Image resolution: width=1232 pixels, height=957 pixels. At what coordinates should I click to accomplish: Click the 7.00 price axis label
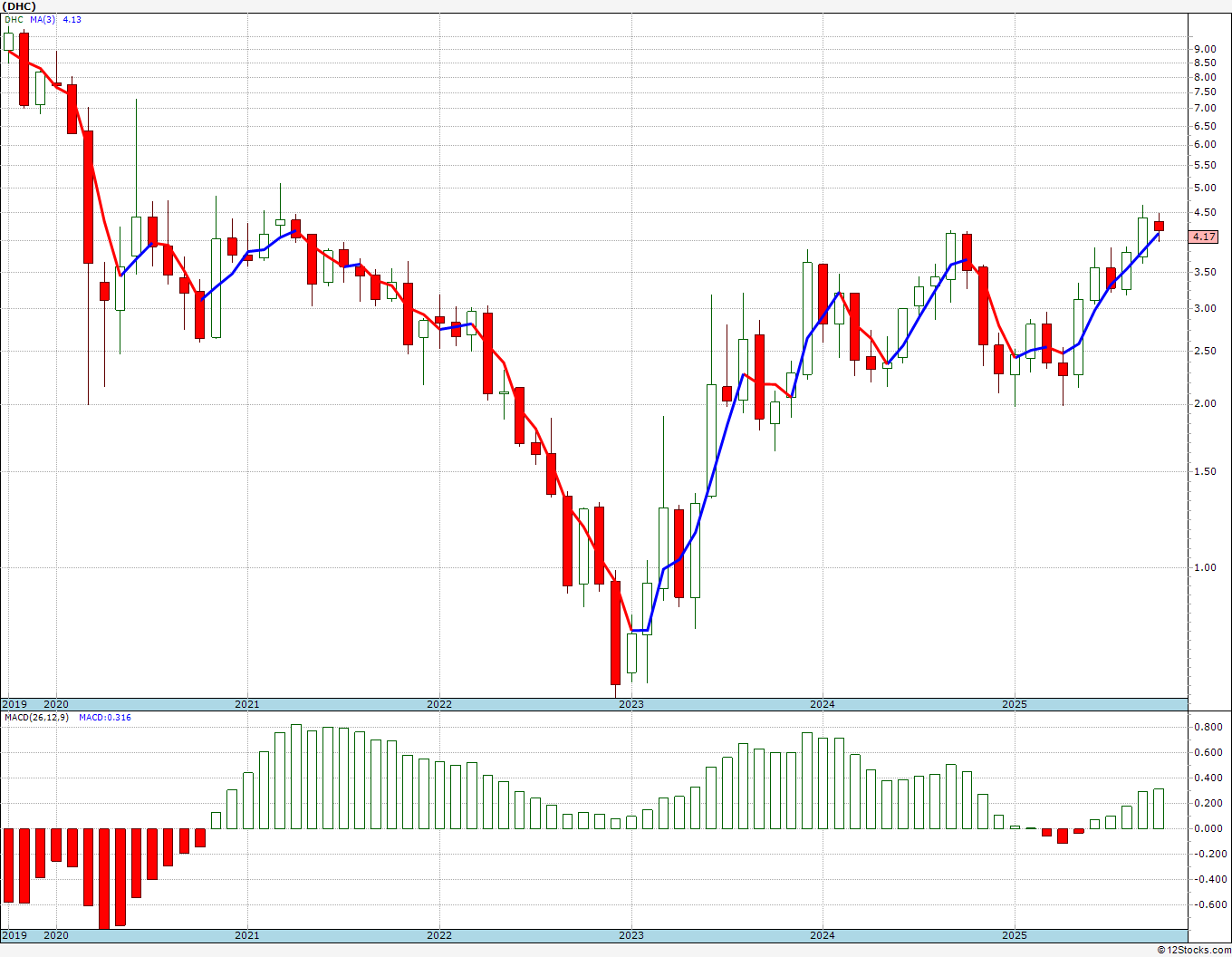click(1205, 108)
